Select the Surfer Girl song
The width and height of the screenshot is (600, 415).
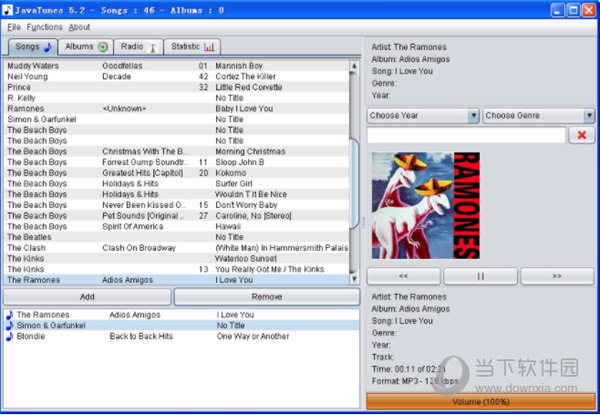point(176,184)
